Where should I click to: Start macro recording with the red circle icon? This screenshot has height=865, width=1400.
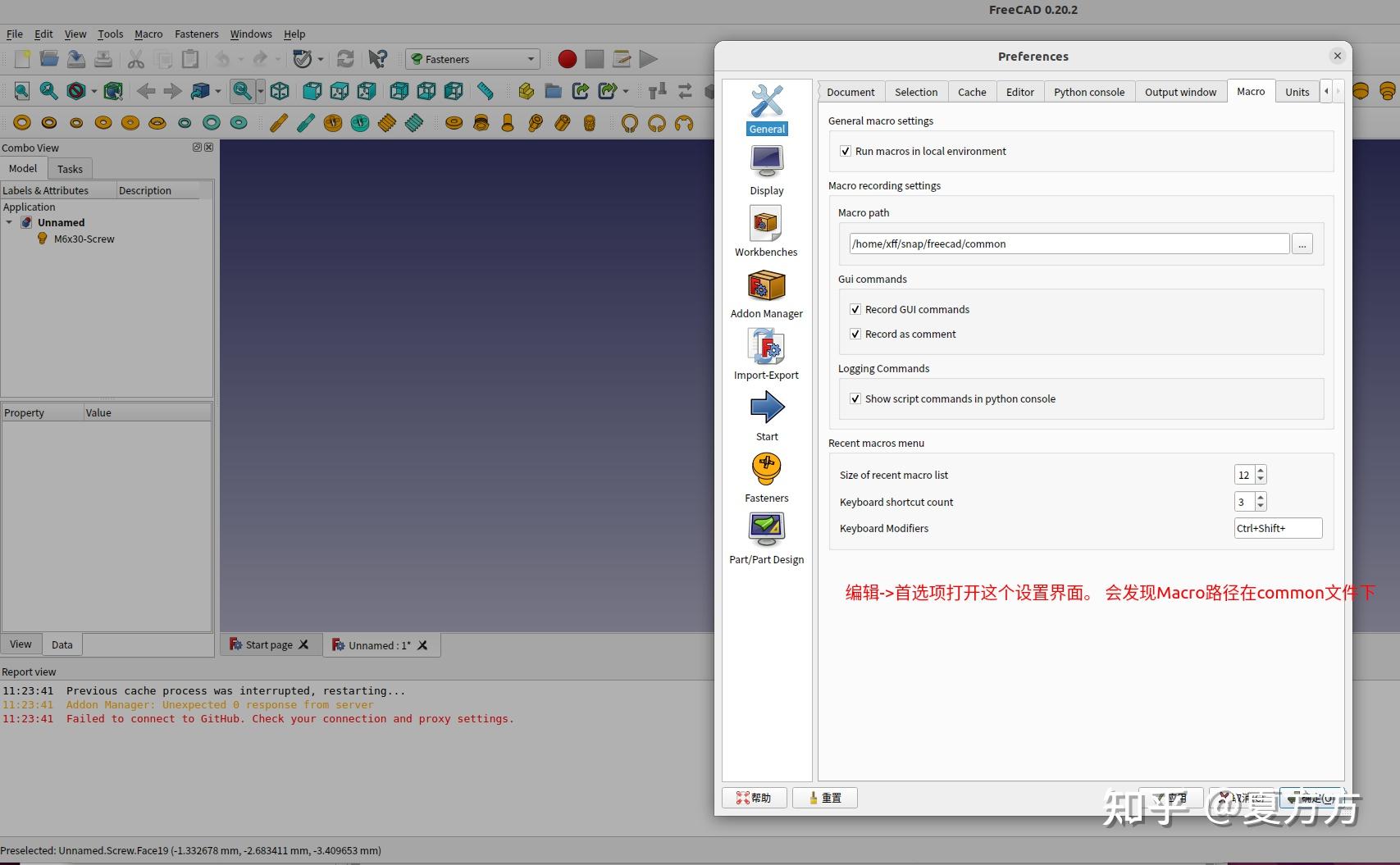pyautogui.click(x=567, y=59)
